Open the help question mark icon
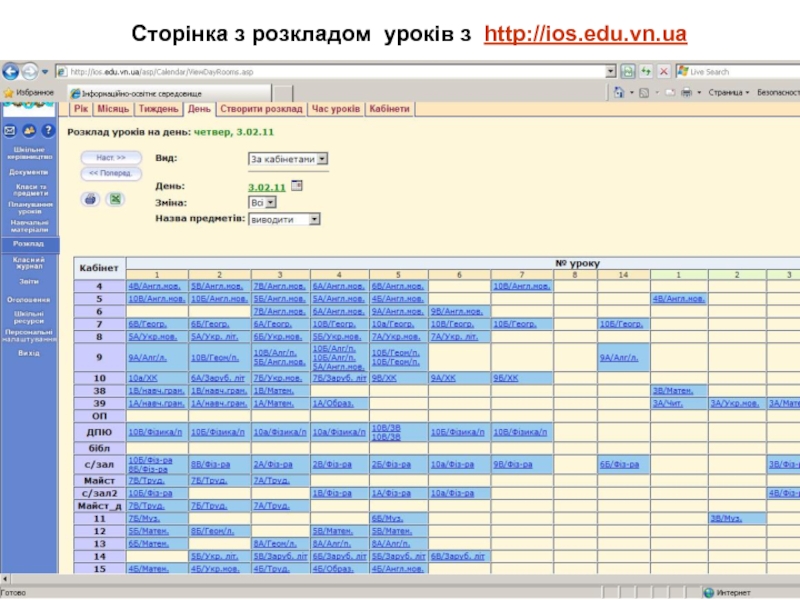 coord(48,131)
